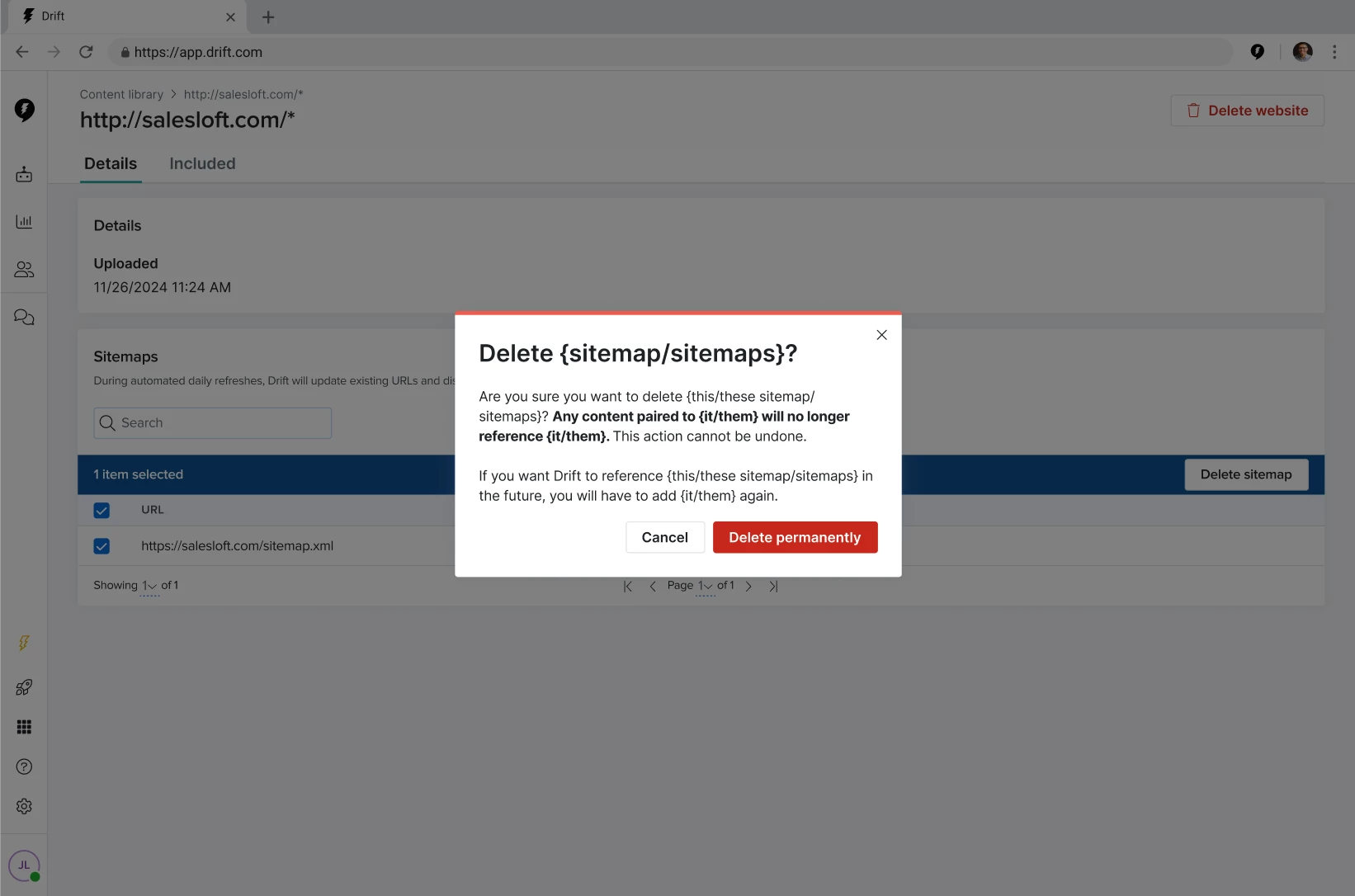Open the contacts people icon in sidebar
Image resolution: width=1355 pixels, height=896 pixels.
point(24,269)
